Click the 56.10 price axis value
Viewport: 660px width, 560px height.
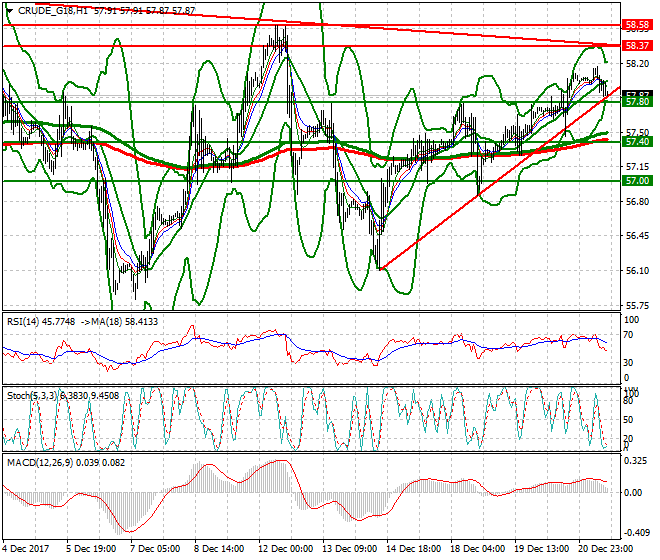pos(637,271)
